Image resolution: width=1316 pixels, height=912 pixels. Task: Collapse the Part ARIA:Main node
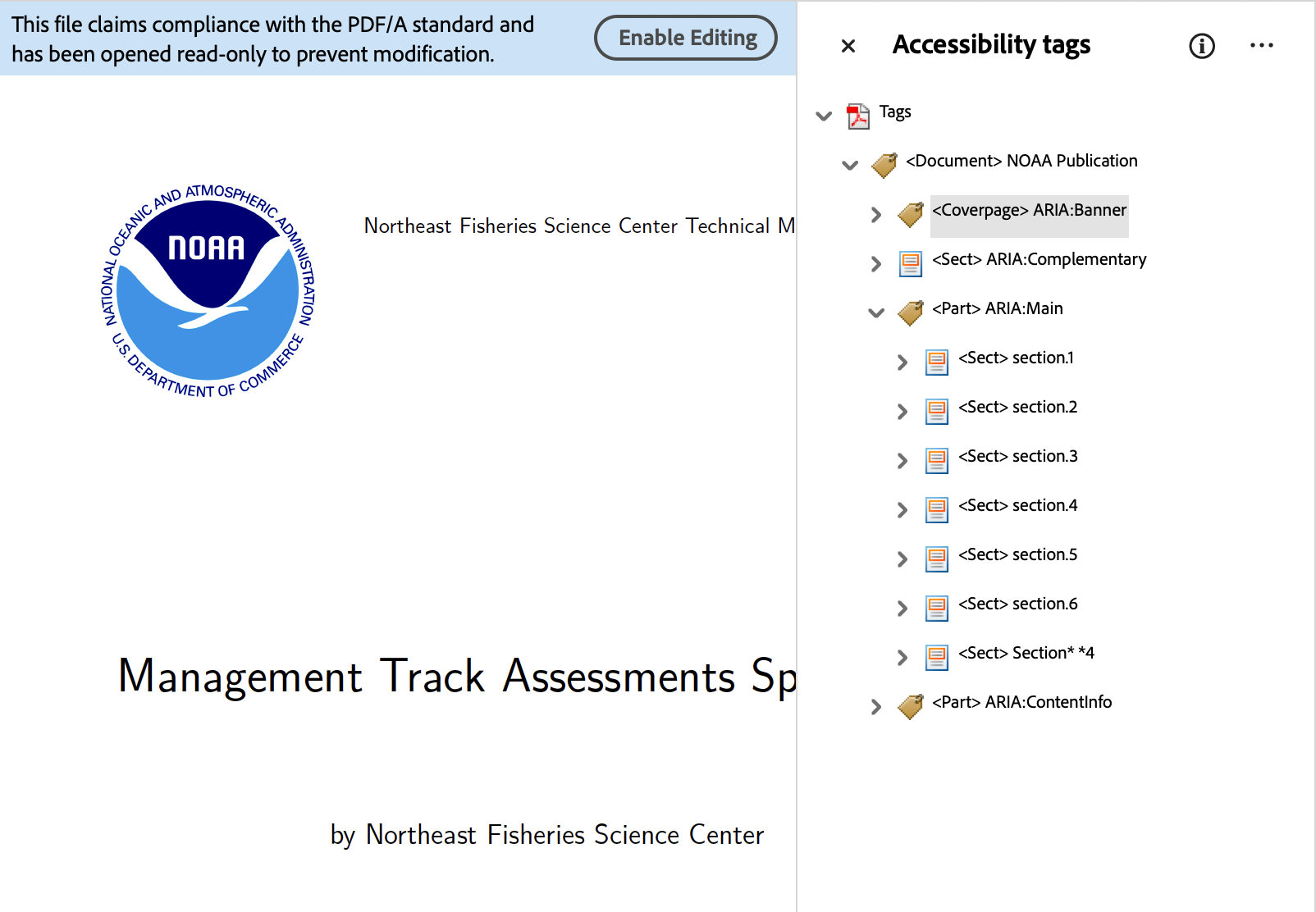(x=876, y=312)
